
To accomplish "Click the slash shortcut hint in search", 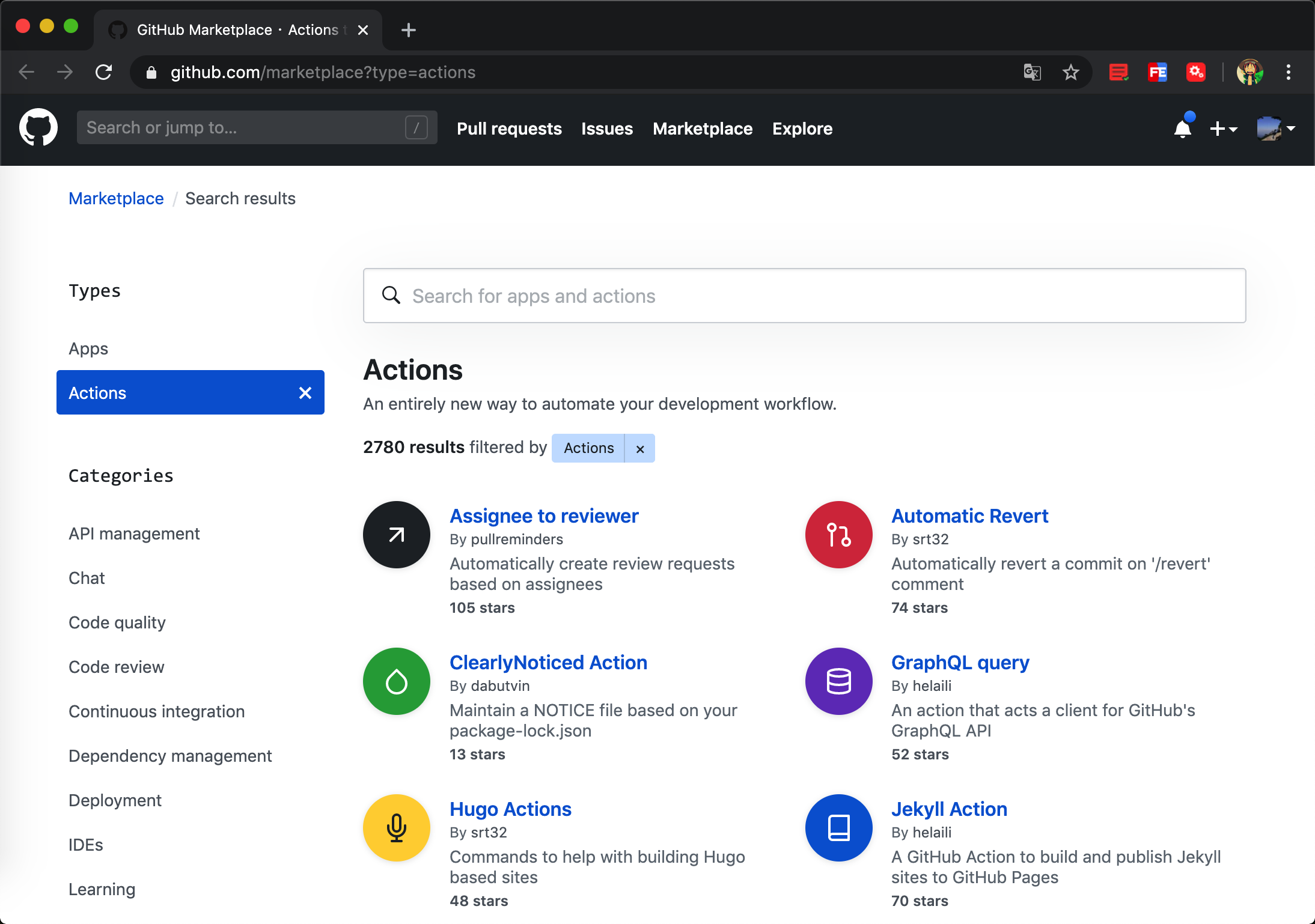I will point(416,127).
